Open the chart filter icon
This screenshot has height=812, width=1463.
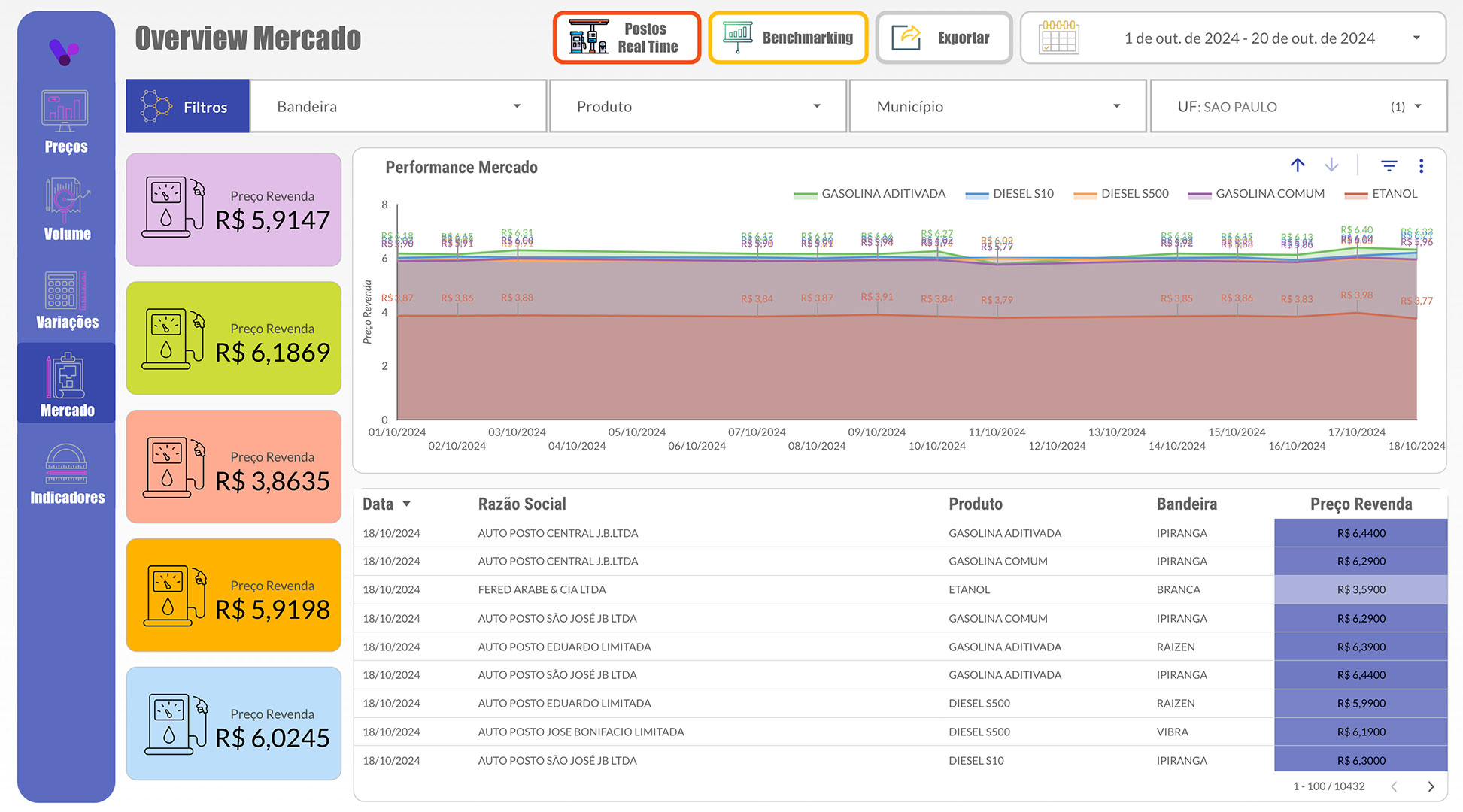(1389, 165)
